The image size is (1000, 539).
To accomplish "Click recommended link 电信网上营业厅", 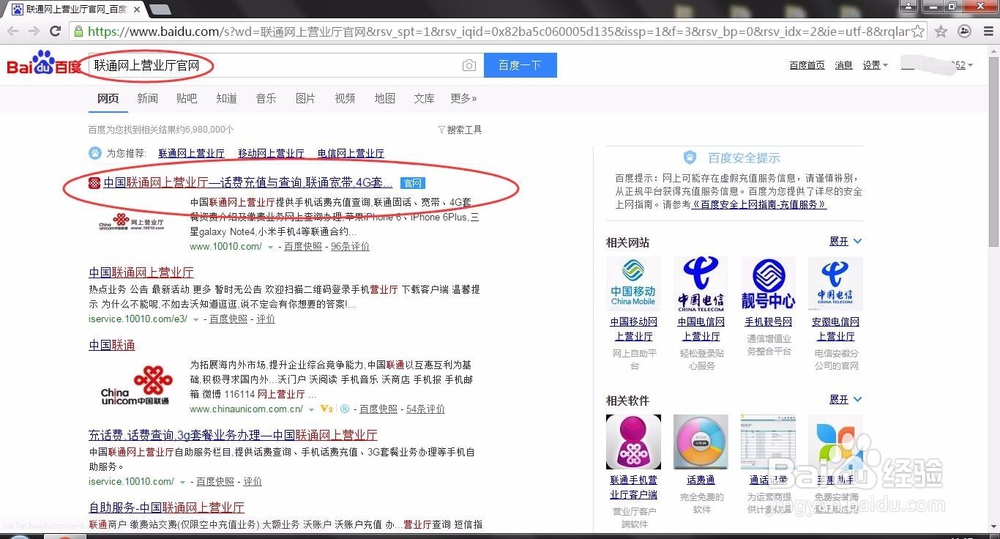I will point(351,153).
